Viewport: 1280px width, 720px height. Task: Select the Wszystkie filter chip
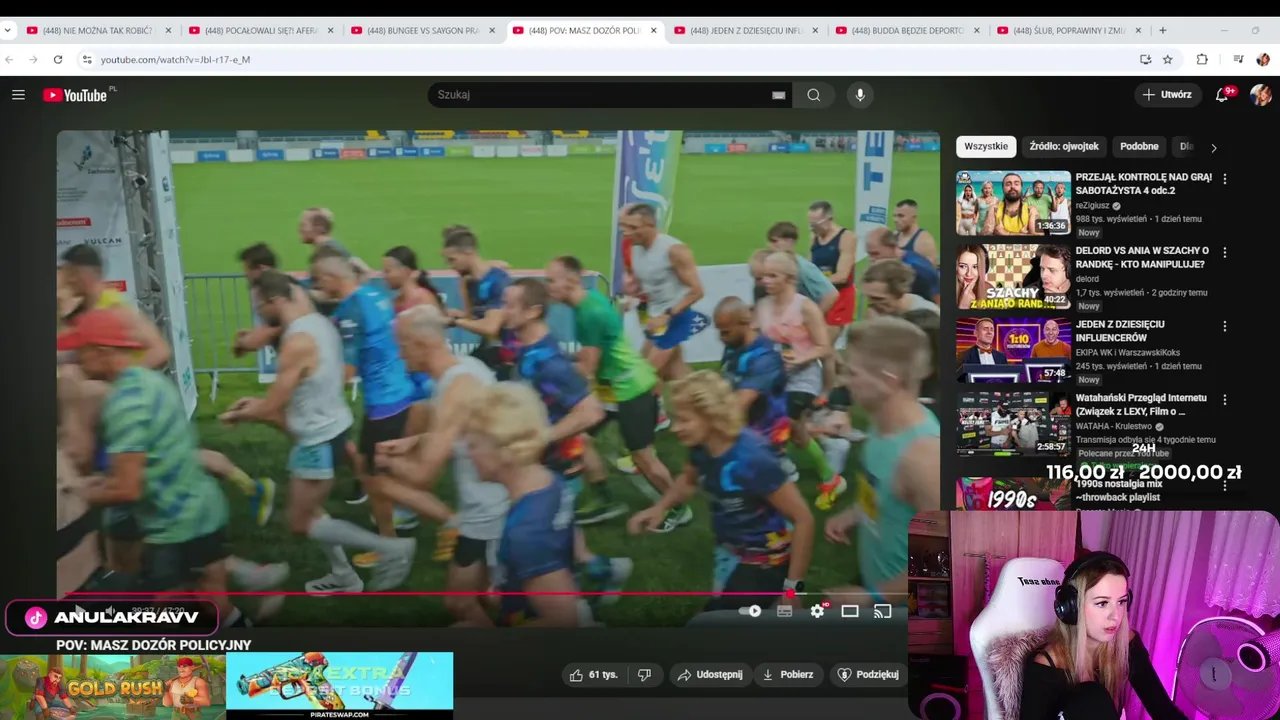click(x=986, y=147)
